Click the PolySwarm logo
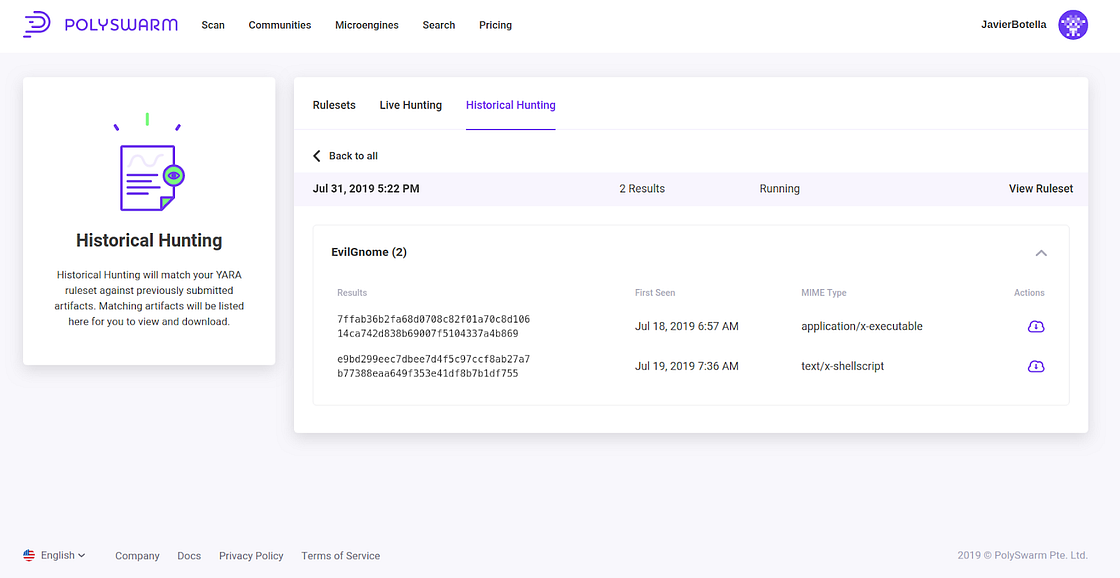Screen dimensions: 1120x578 100,25
